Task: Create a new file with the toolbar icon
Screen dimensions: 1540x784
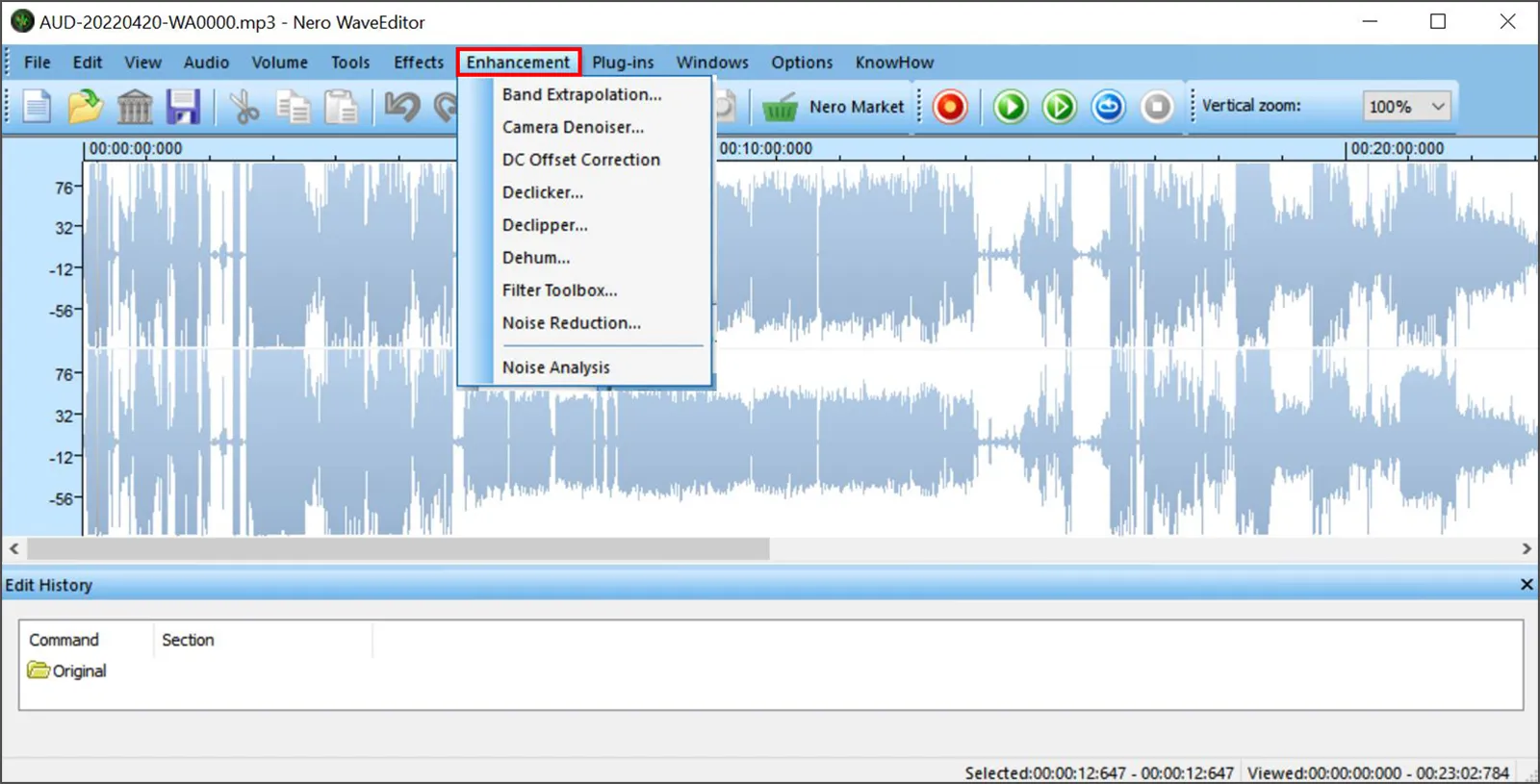Action: (x=37, y=107)
